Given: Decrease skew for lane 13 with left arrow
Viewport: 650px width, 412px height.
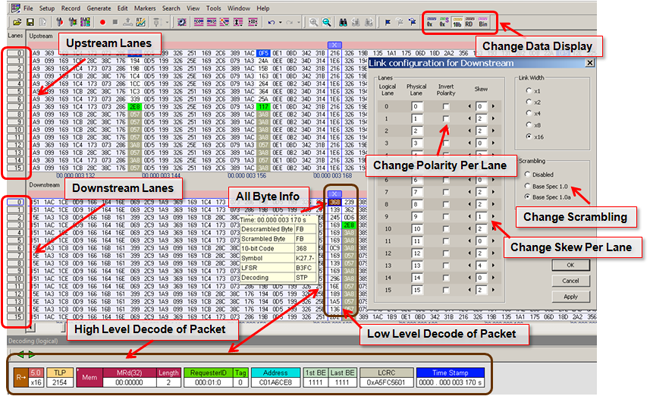Looking at the screenshot, I should tap(469, 265).
